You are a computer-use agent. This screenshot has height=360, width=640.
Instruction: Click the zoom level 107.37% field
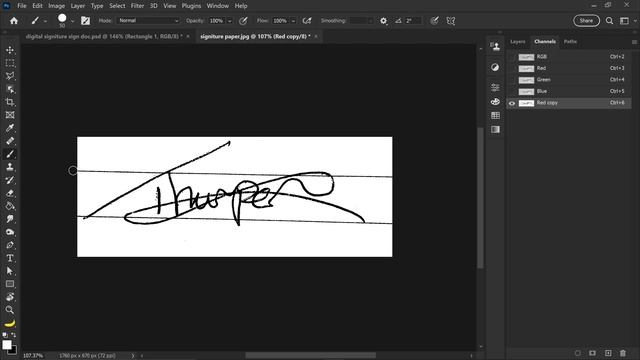(x=33, y=356)
